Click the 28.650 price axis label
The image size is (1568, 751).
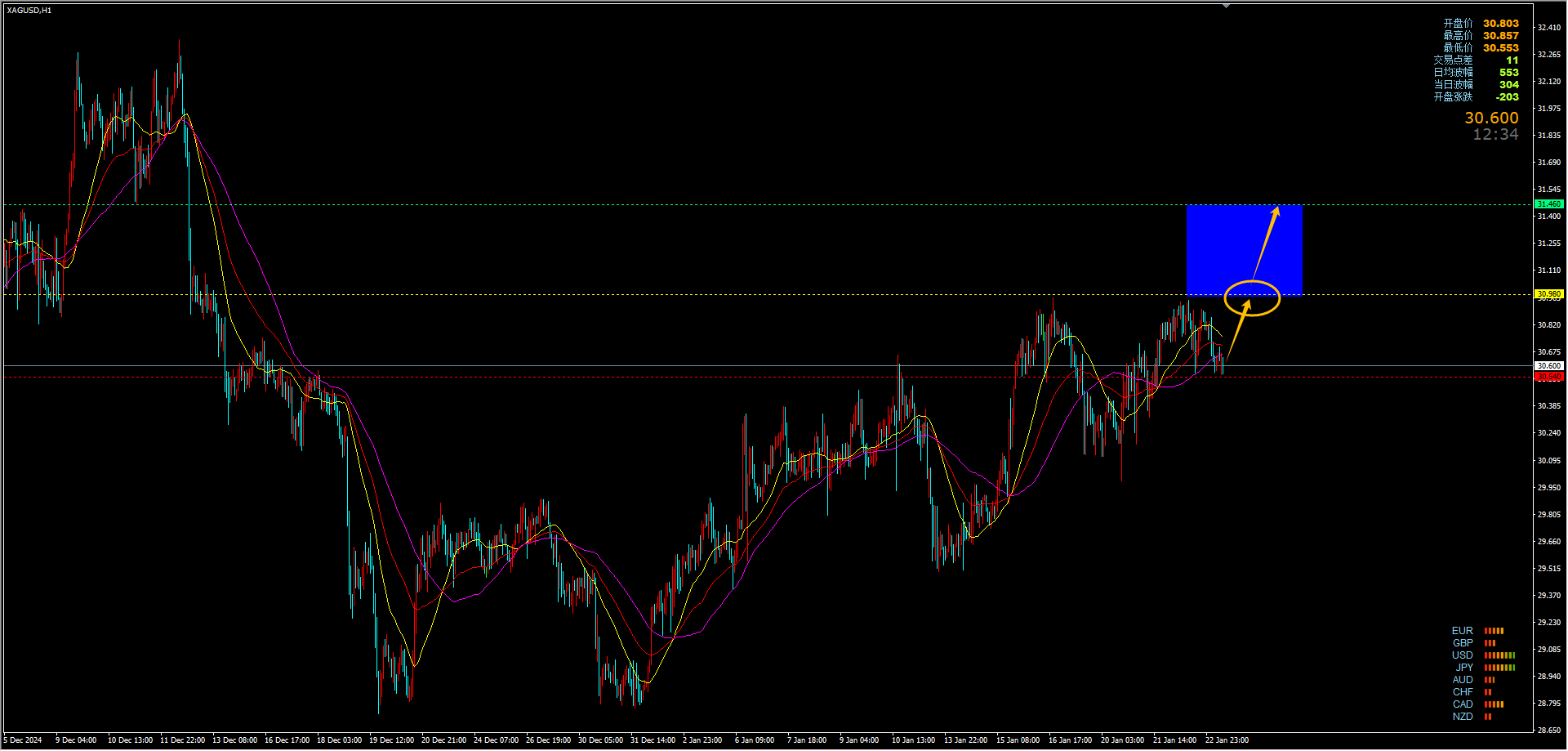click(1549, 731)
